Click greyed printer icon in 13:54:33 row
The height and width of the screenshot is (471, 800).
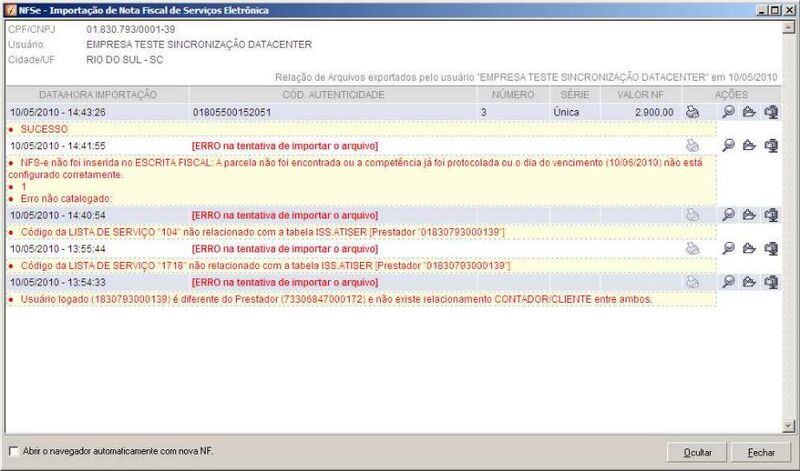tap(692, 282)
